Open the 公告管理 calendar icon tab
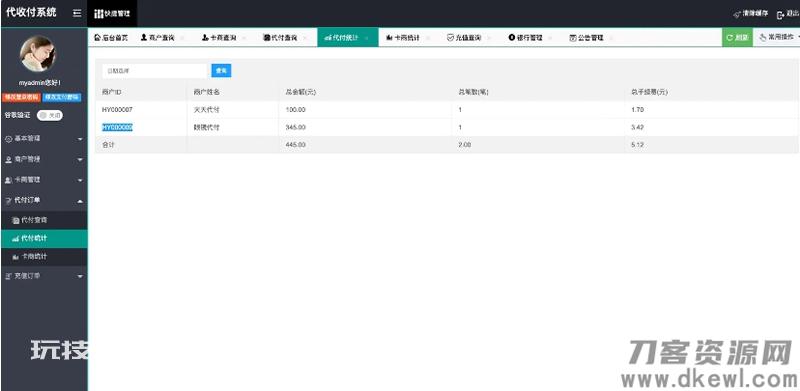The width and height of the screenshot is (800, 391). tap(572, 38)
